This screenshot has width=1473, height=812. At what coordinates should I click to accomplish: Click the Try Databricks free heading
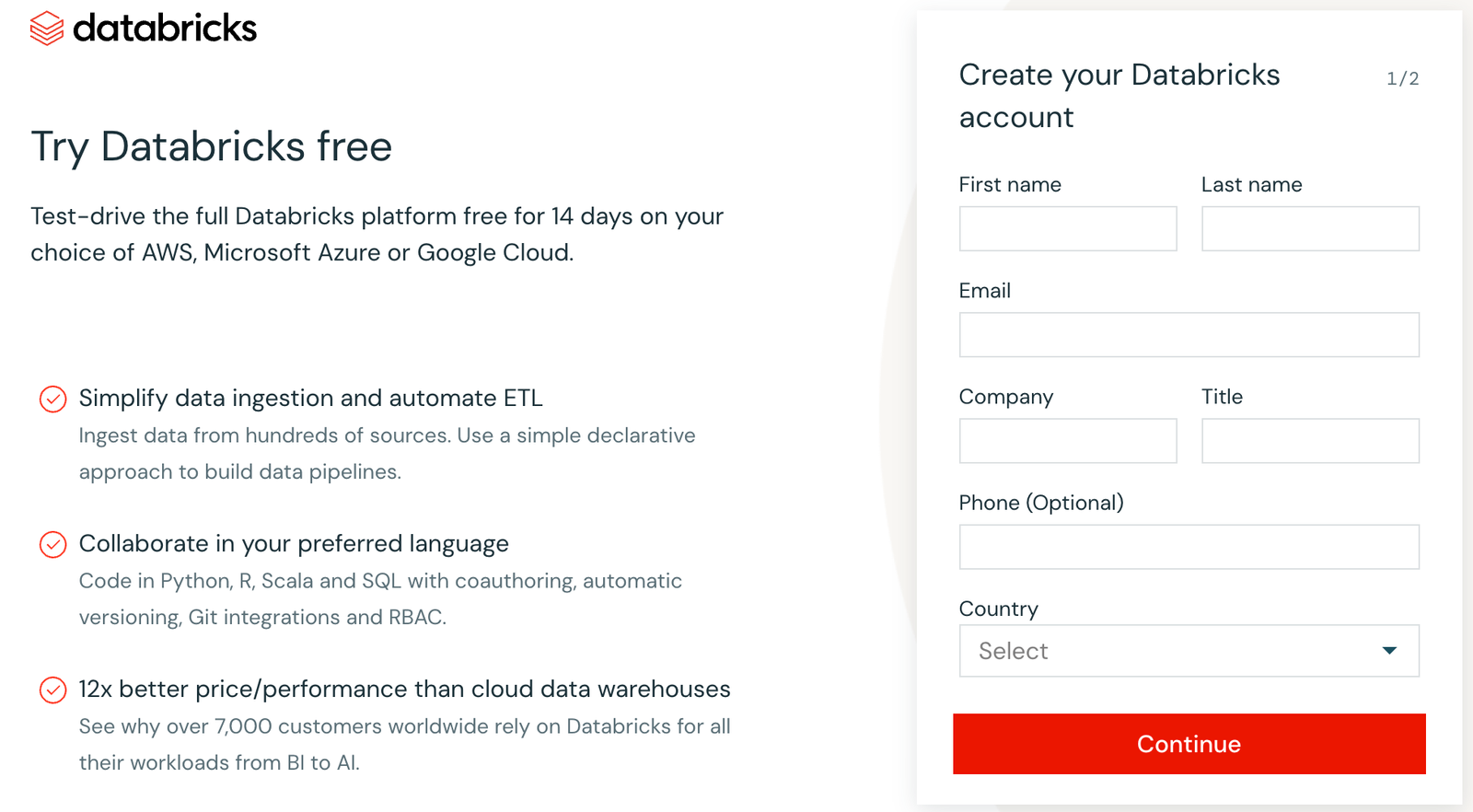[x=212, y=146]
